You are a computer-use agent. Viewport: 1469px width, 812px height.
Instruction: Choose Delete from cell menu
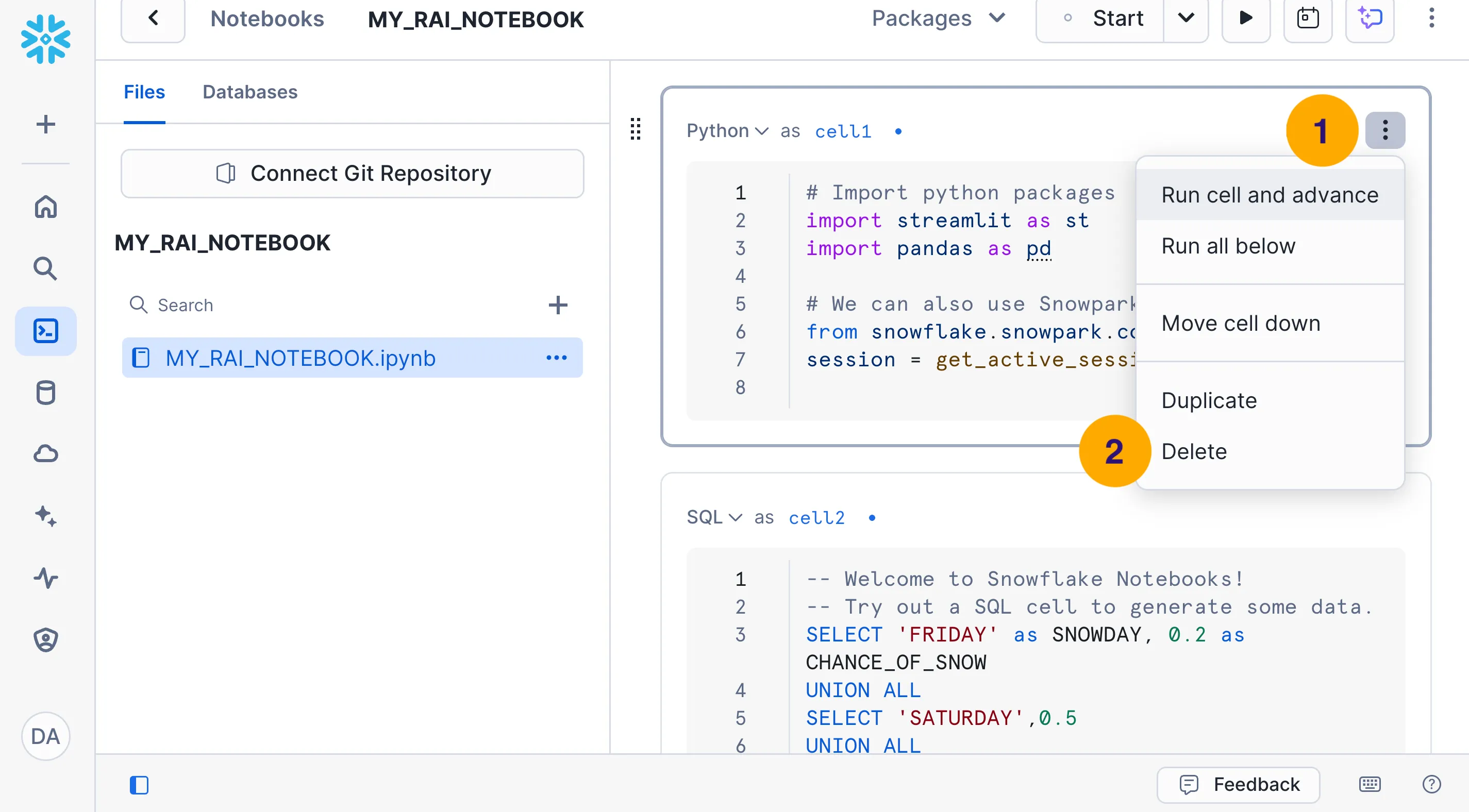(x=1270, y=451)
